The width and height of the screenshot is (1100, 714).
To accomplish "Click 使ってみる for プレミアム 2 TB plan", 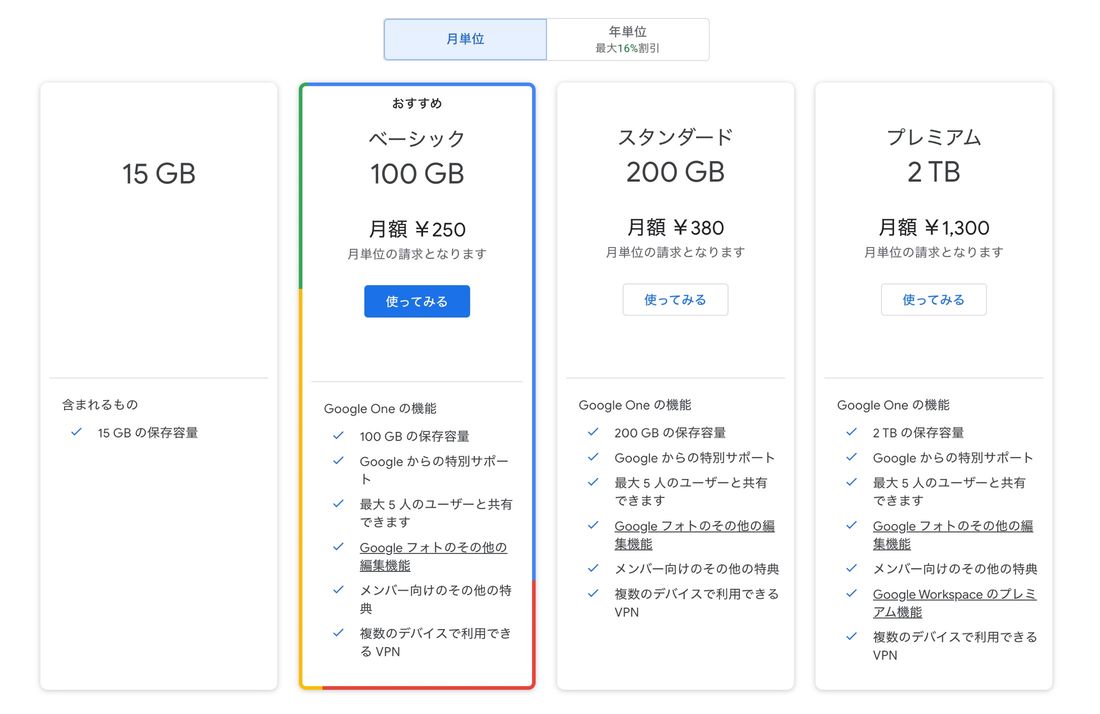I will 933,299.
